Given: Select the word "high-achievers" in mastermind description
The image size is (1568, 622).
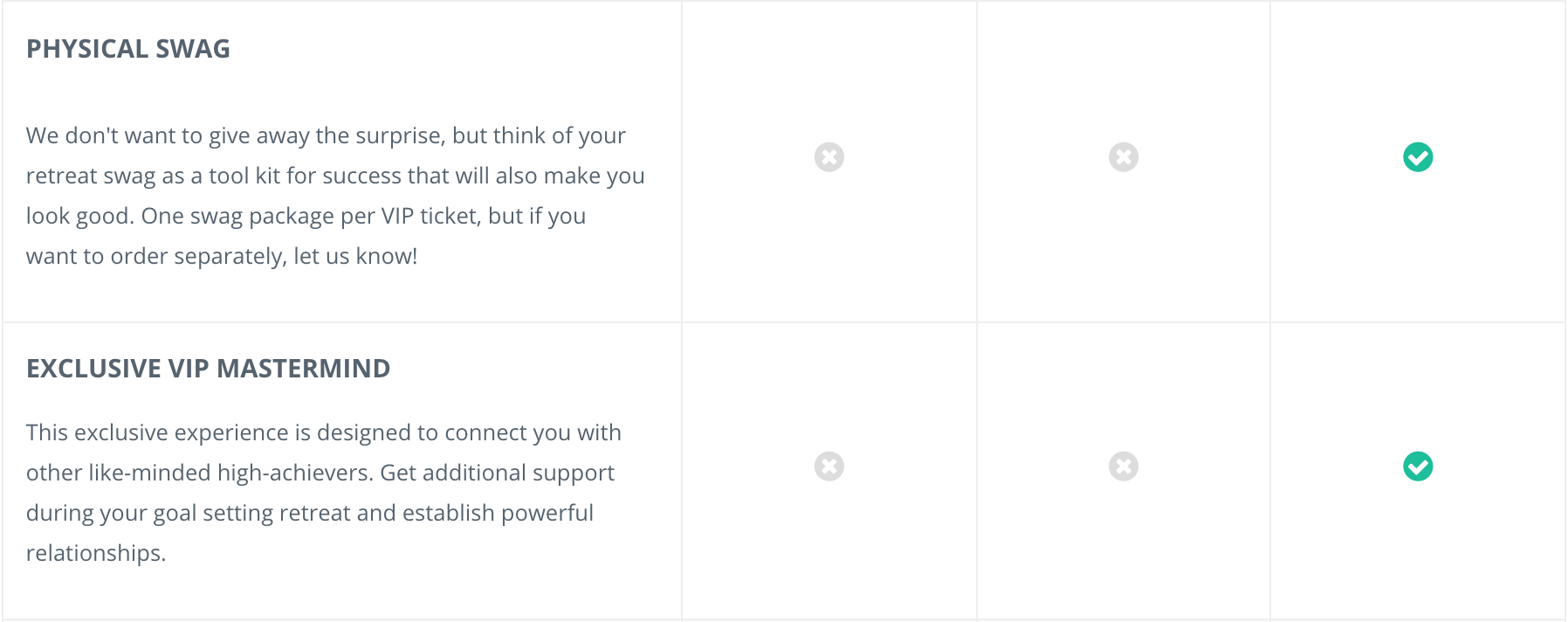Looking at the screenshot, I should (295, 473).
